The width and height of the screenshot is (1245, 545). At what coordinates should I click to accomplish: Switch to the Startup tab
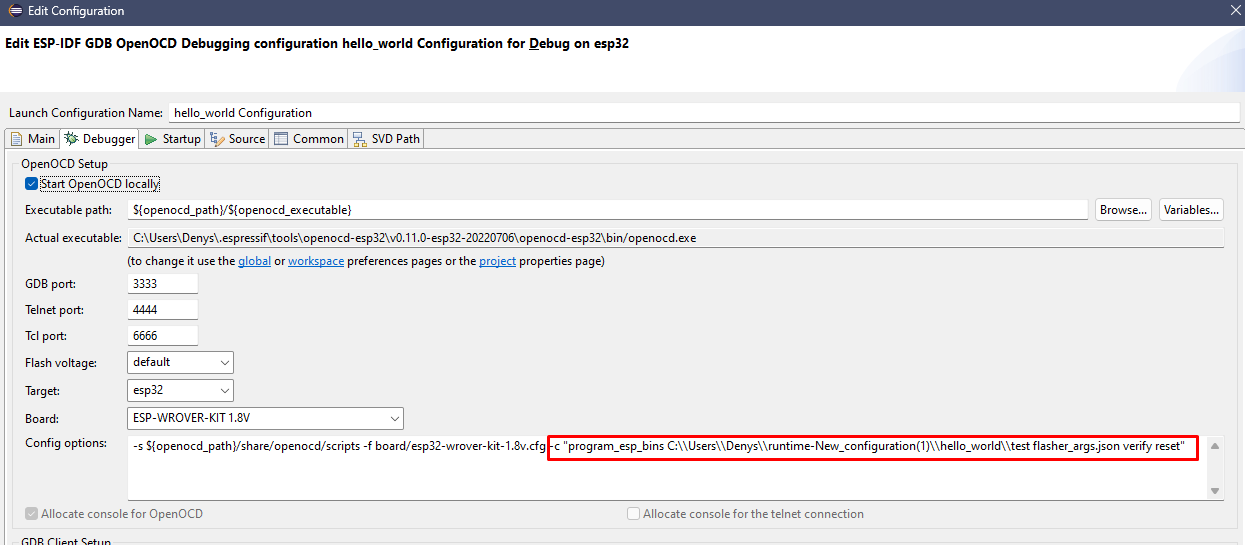172,139
